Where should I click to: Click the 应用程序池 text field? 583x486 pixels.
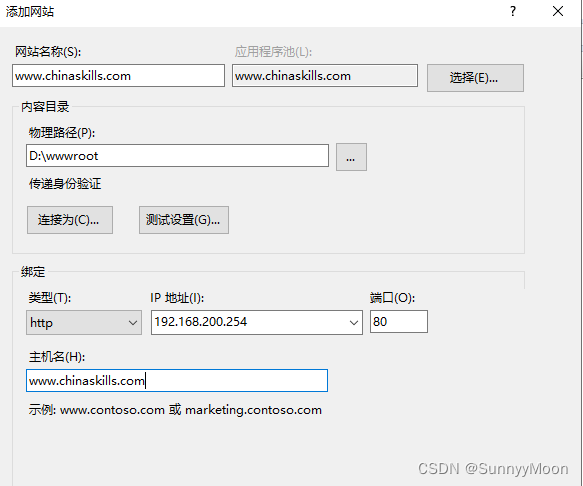(x=325, y=76)
